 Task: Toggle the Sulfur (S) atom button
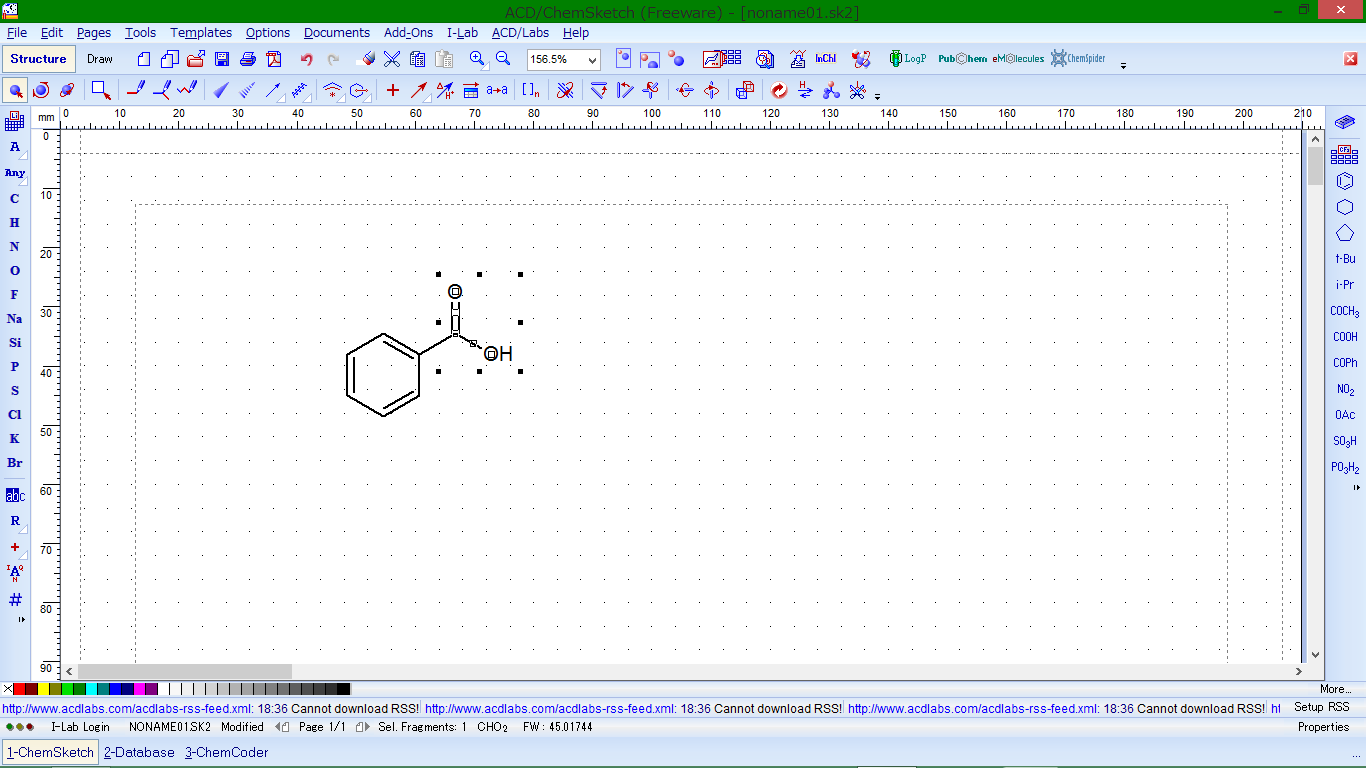[15, 391]
